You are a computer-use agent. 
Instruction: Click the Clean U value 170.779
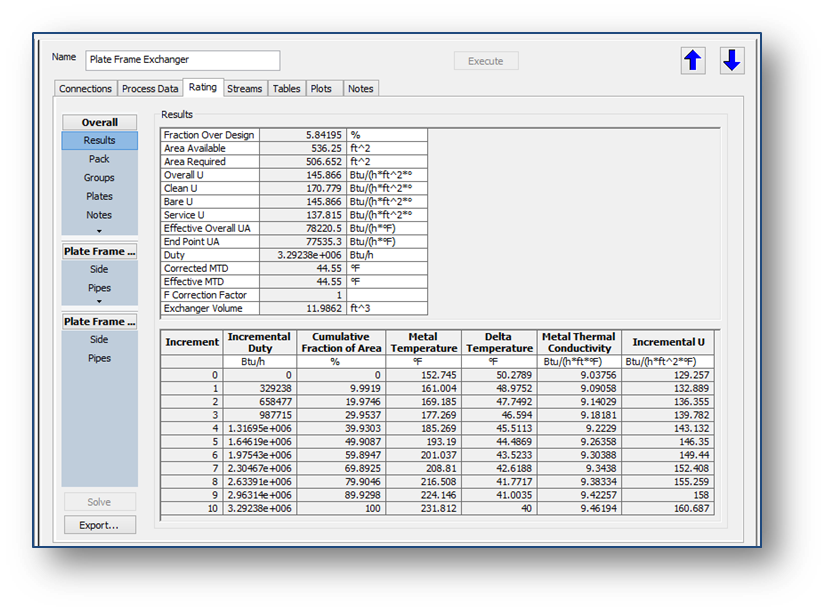click(x=303, y=188)
